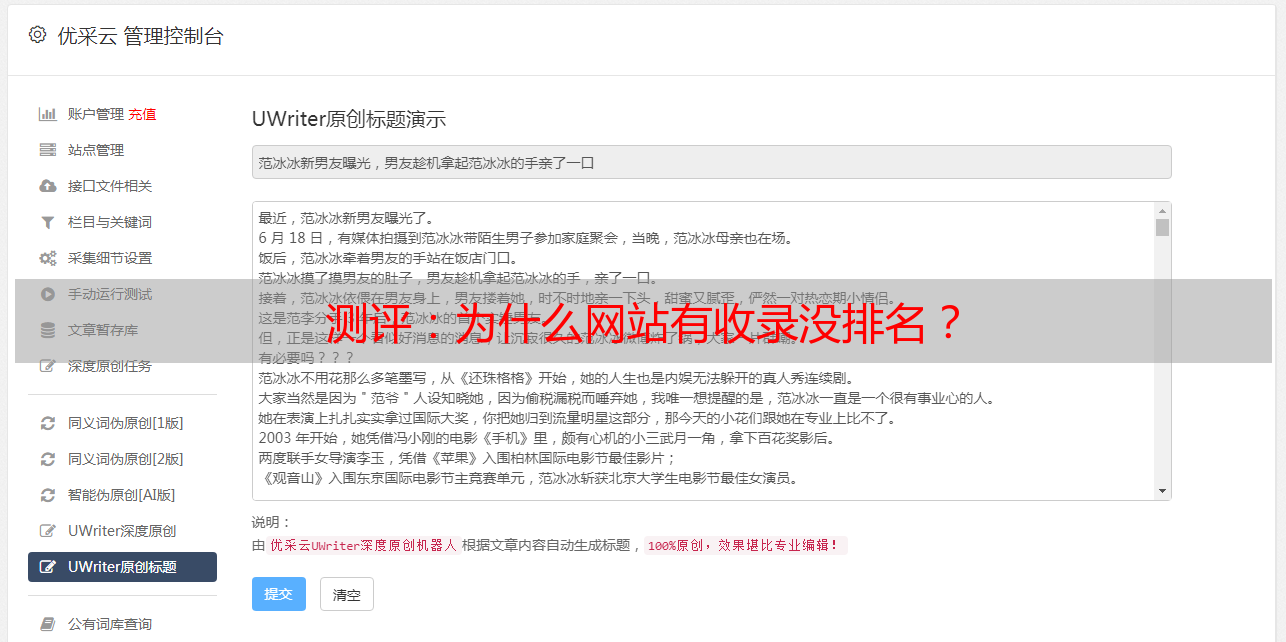Select the UWriter原创标题 sidebar item
Viewport: 1286px width, 642px height.
(122, 567)
